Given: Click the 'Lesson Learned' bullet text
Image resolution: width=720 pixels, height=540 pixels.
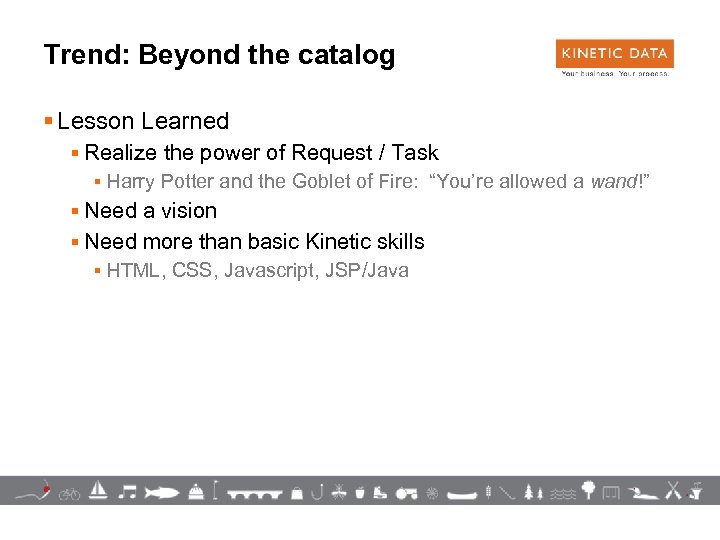Looking at the screenshot, I should [143, 121].
